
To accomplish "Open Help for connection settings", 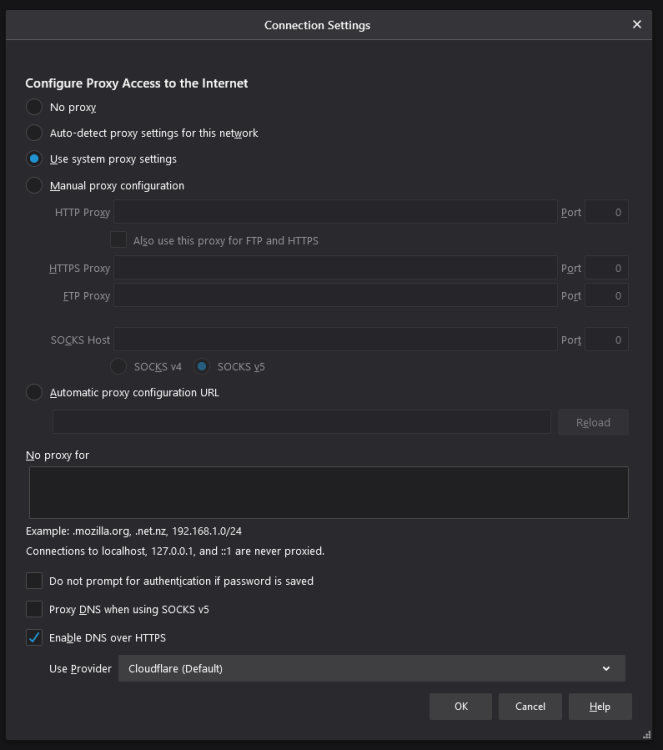I will pos(600,706).
